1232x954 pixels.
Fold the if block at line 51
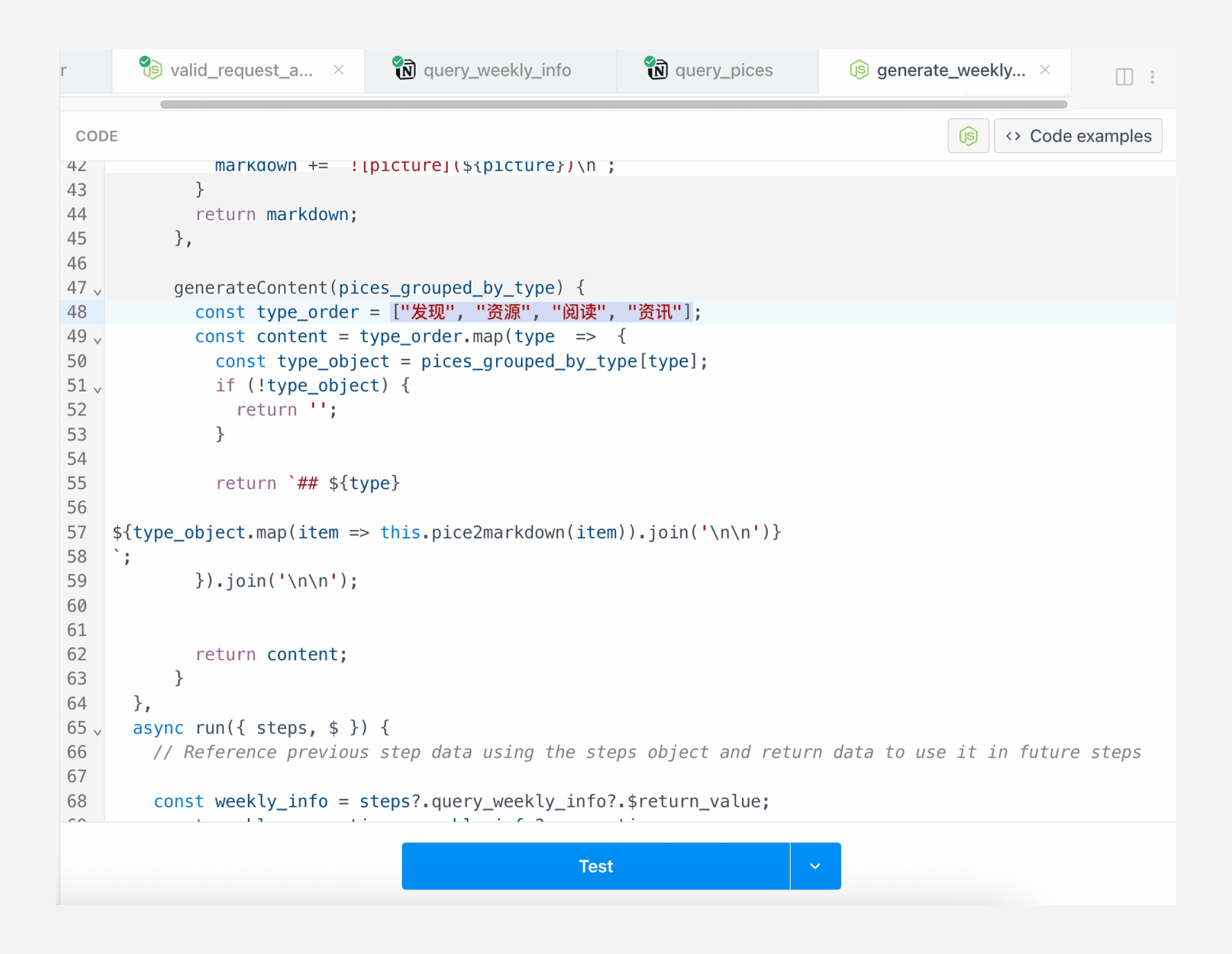tap(98, 390)
